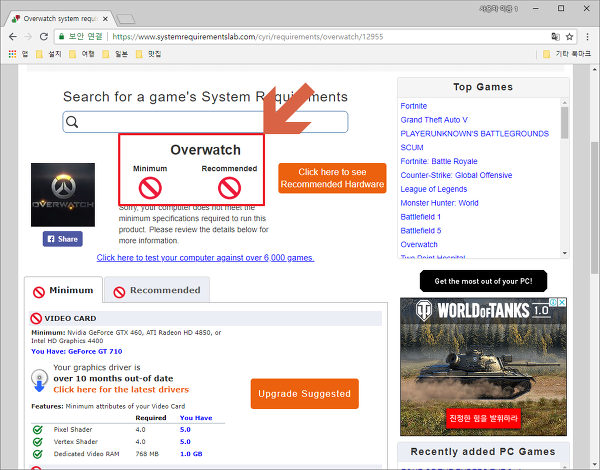Reload the page with refresh icon
The width and height of the screenshot is (600, 470).
44,37
